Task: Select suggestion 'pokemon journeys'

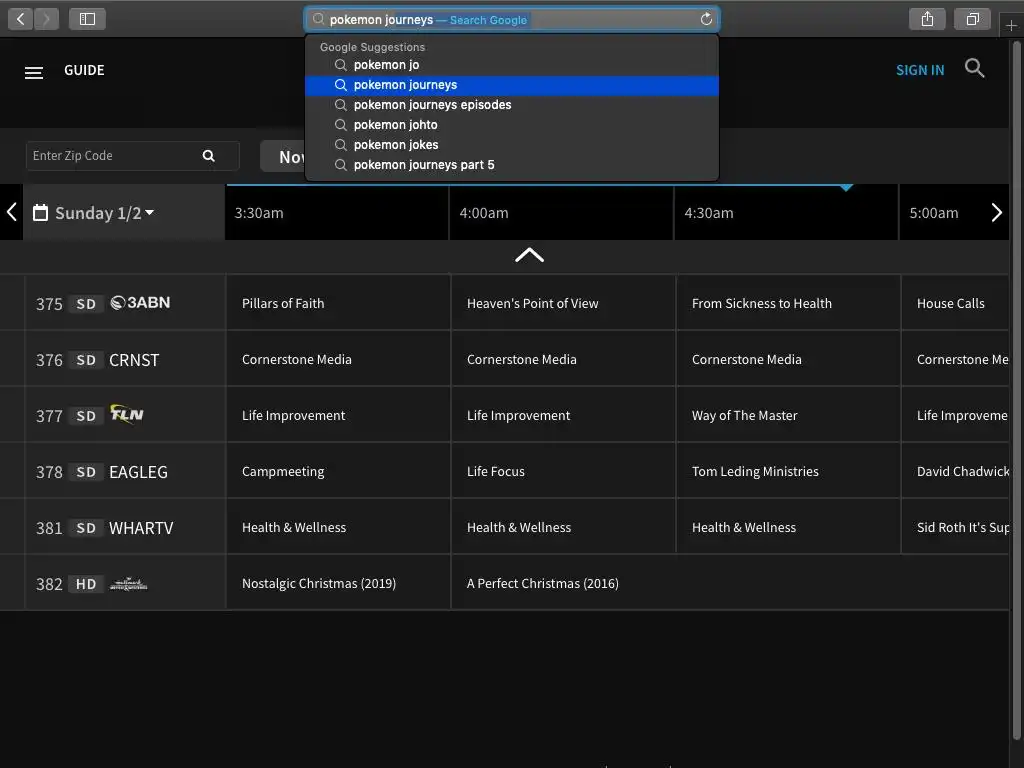Action: point(511,85)
